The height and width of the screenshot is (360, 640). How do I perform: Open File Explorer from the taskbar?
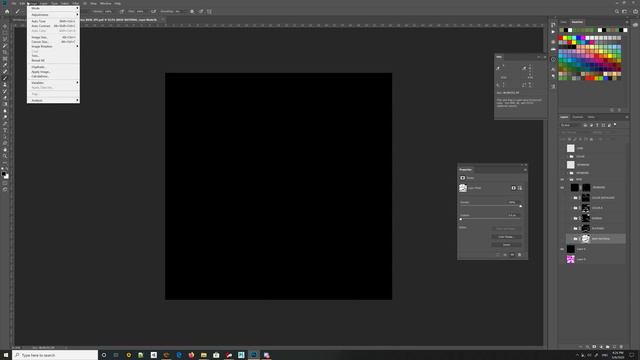point(203,355)
